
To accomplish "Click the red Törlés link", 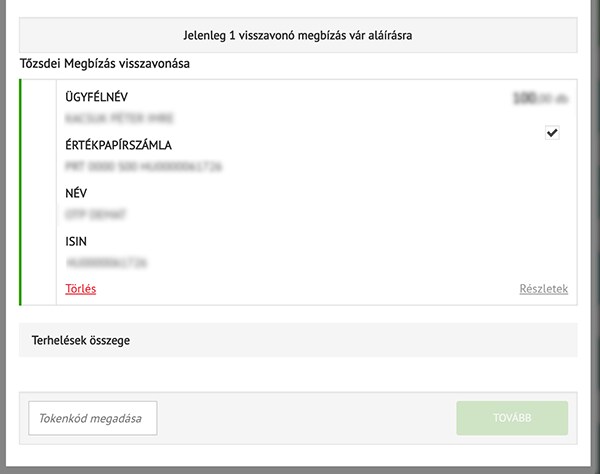I will [80, 289].
